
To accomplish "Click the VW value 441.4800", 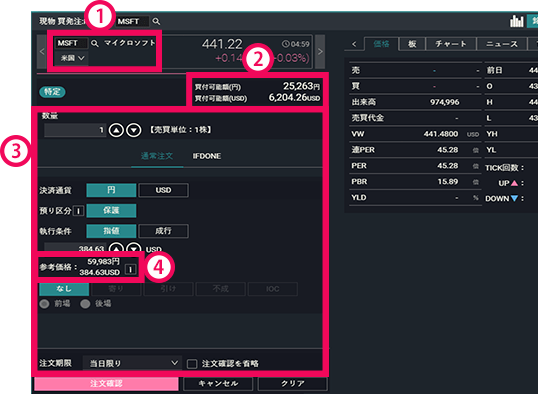I will click(x=441, y=134).
